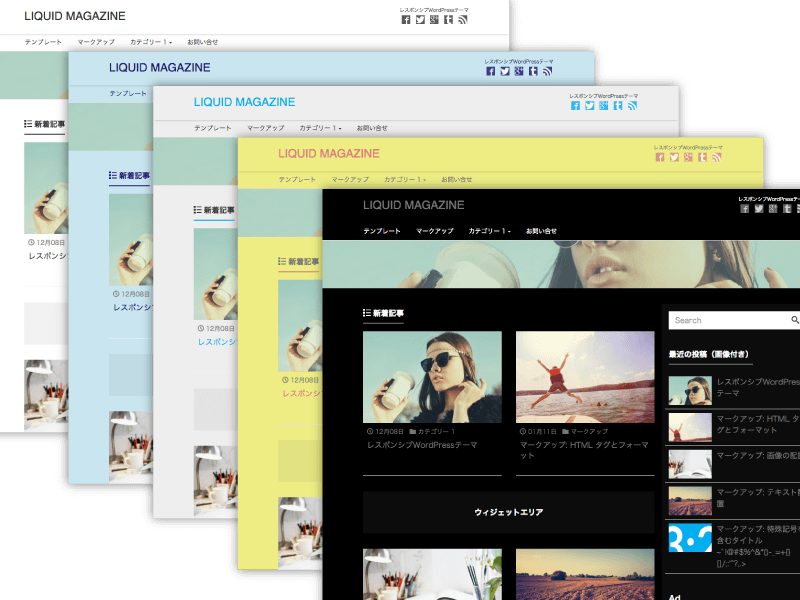This screenshot has height=600, width=800.
Task: Expand カテゴリー1 dropdown in the gray theme menu
Action: pyautogui.click(x=320, y=128)
